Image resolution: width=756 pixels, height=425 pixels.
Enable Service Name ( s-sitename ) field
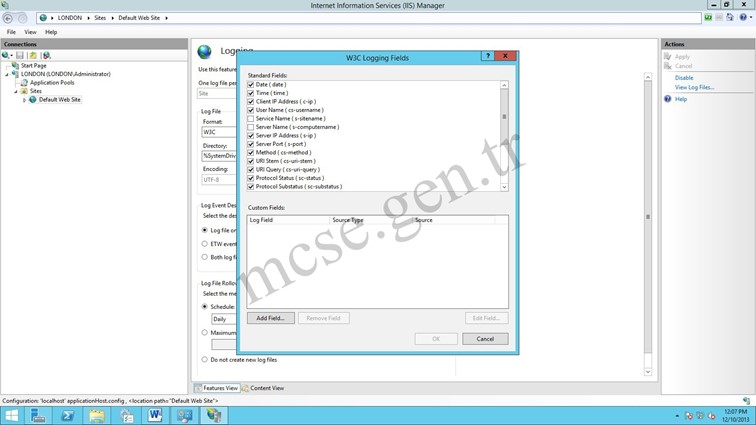pos(251,119)
